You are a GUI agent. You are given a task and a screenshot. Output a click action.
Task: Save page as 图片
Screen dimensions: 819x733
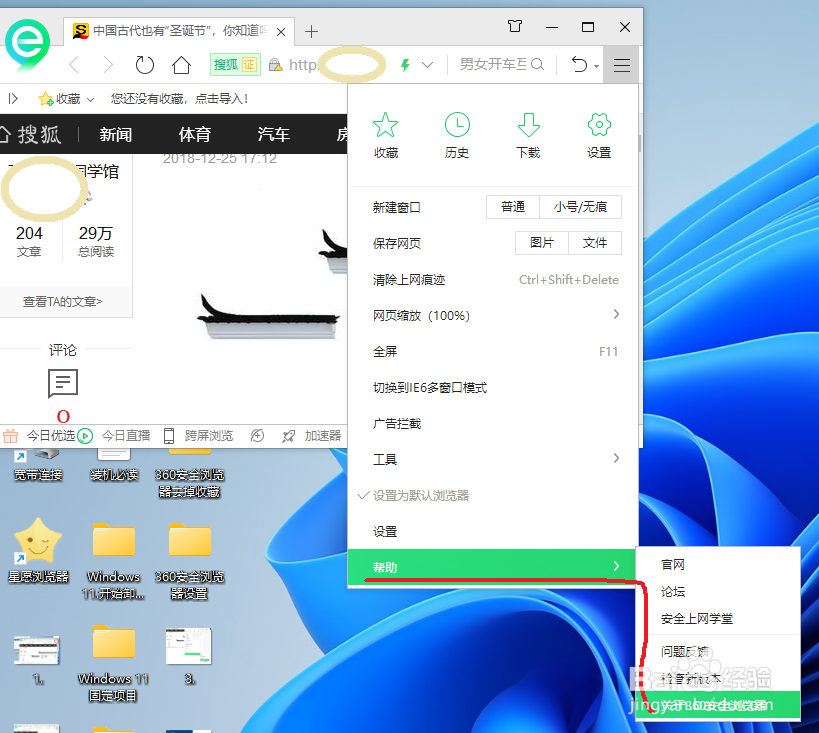[542, 243]
